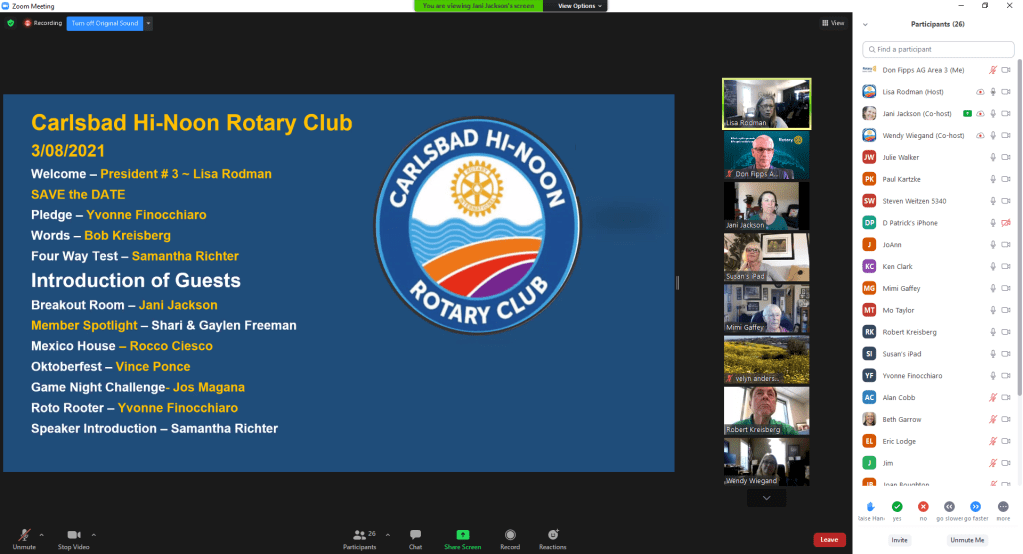Click the red 'no' feedback icon

point(923,507)
